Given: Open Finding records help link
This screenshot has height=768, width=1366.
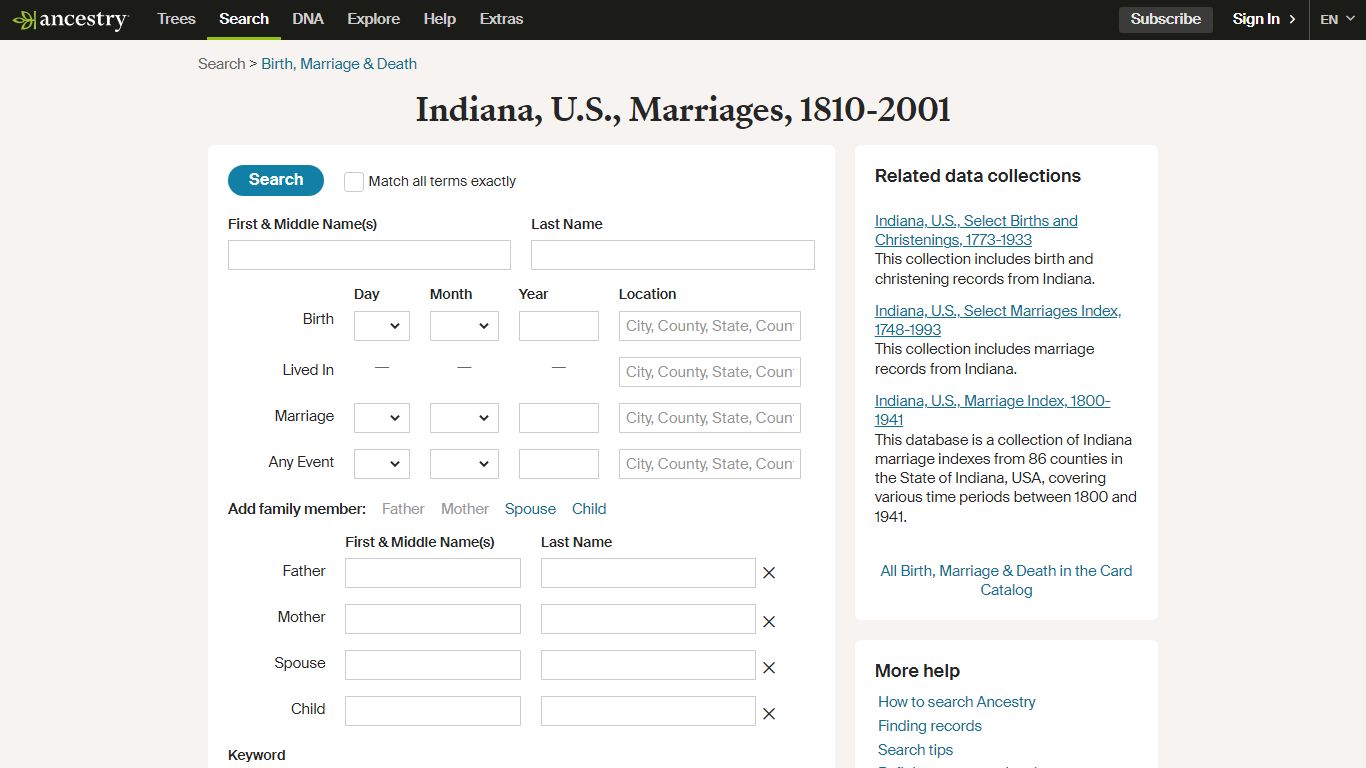Looking at the screenshot, I should (930, 726).
